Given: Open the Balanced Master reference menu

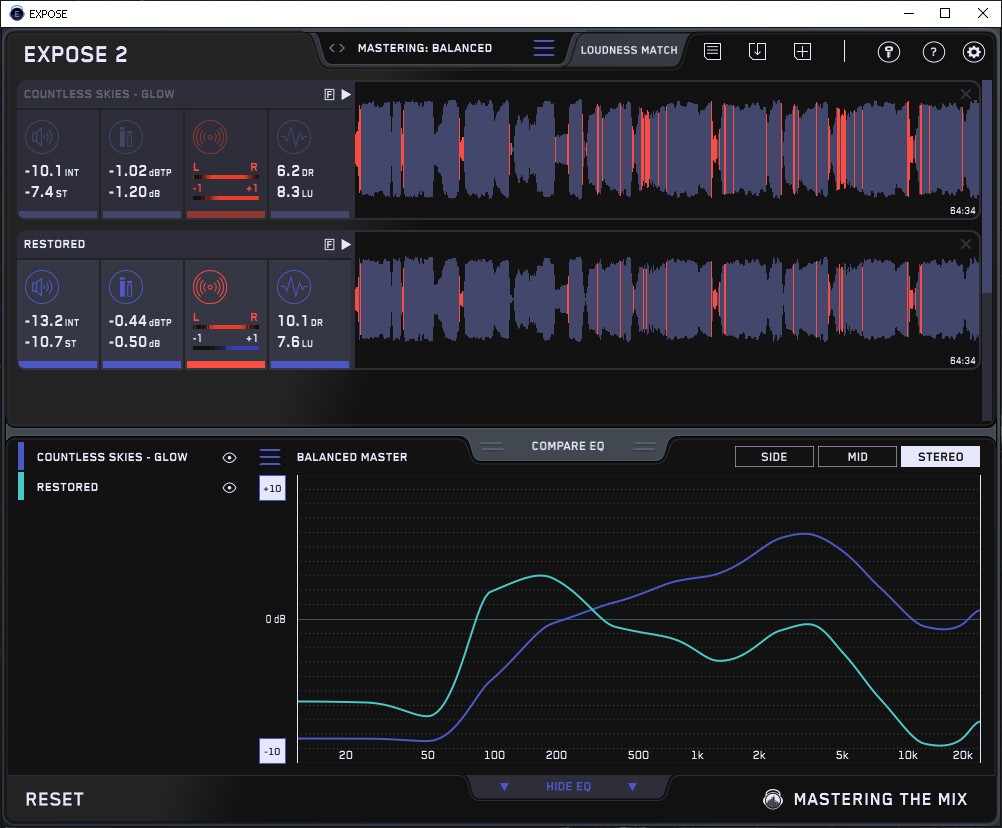Looking at the screenshot, I should click(270, 457).
